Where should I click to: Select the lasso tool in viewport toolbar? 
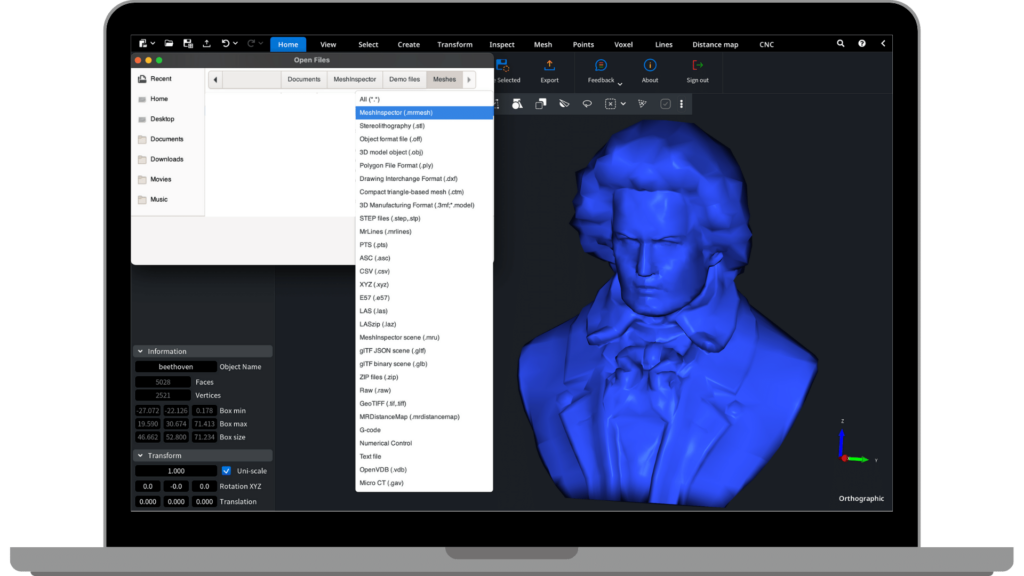(587, 103)
